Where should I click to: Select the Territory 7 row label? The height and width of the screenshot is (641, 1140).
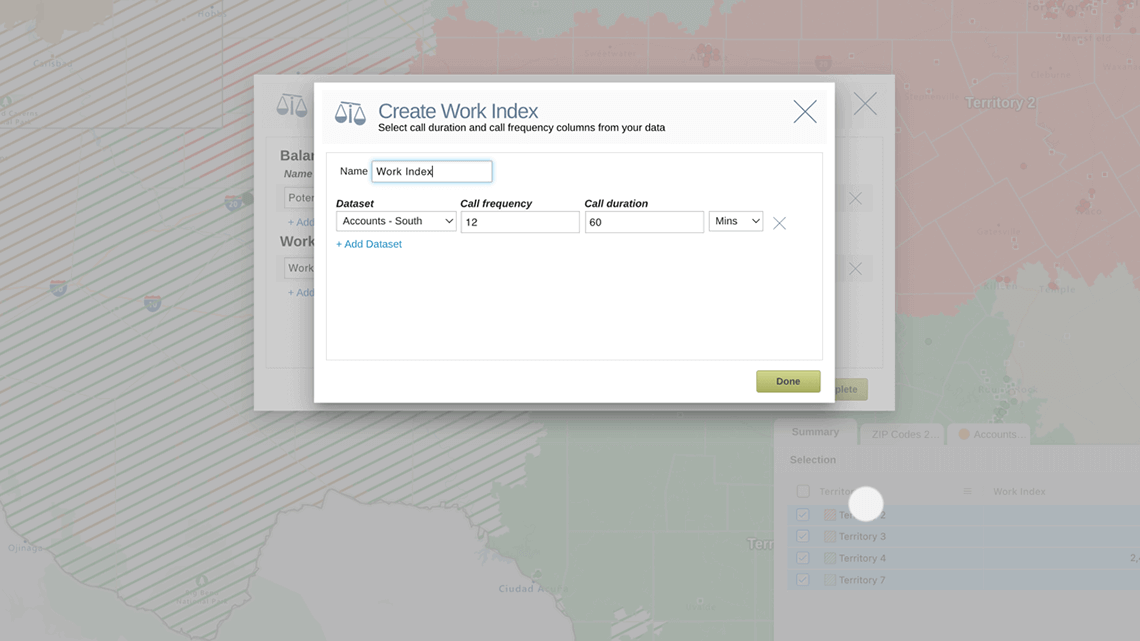[x=862, y=580]
